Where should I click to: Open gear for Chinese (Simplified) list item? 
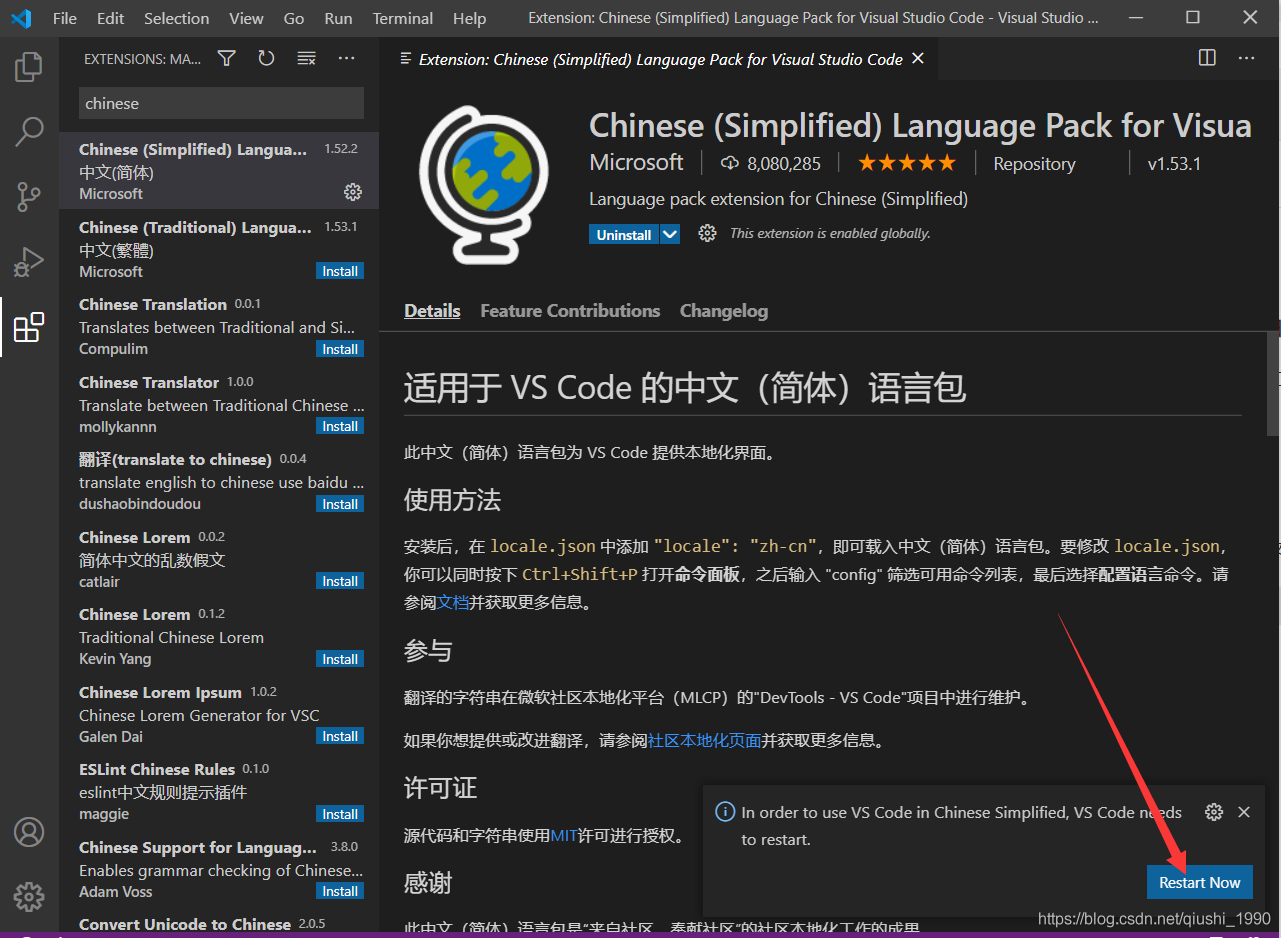352,191
